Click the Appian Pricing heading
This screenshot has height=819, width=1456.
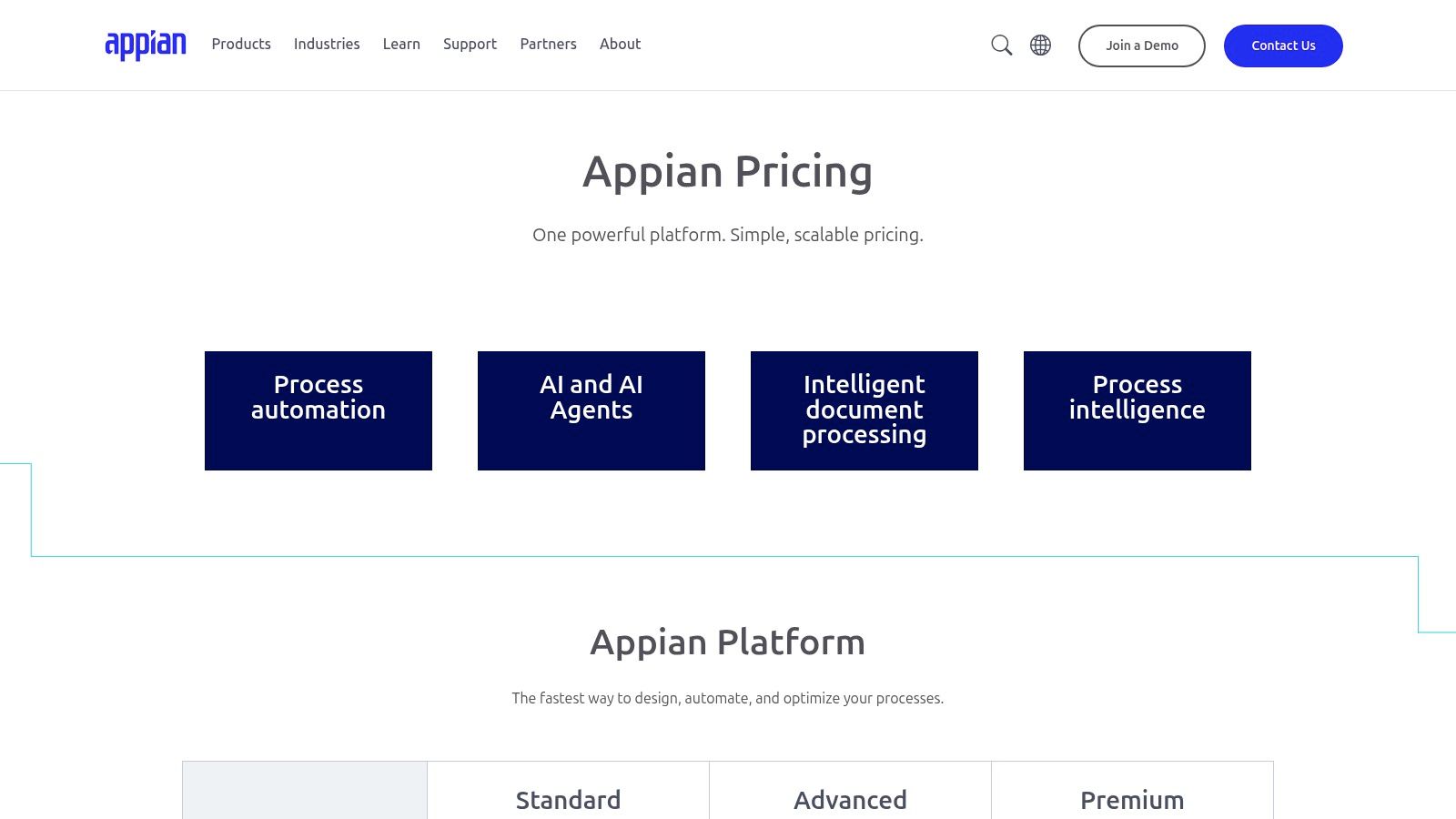728,171
